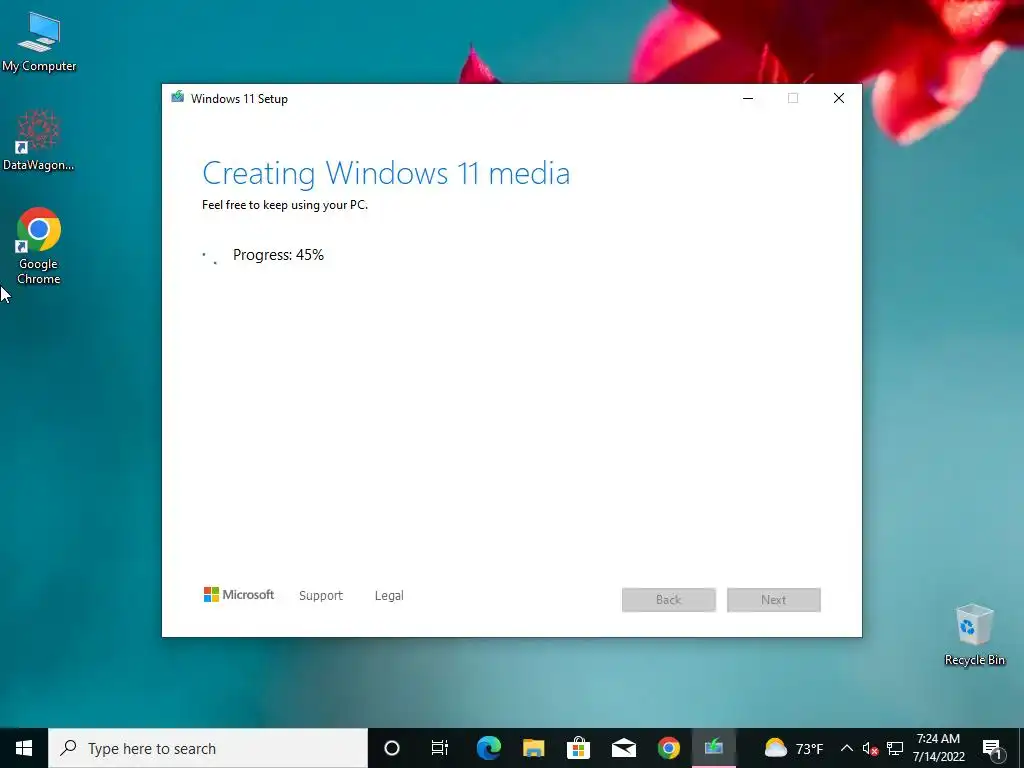The image size is (1024, 768).
Task: Click the Creating Windows 11 media heading
Action: pyautogui.click(x=386, y=174)
